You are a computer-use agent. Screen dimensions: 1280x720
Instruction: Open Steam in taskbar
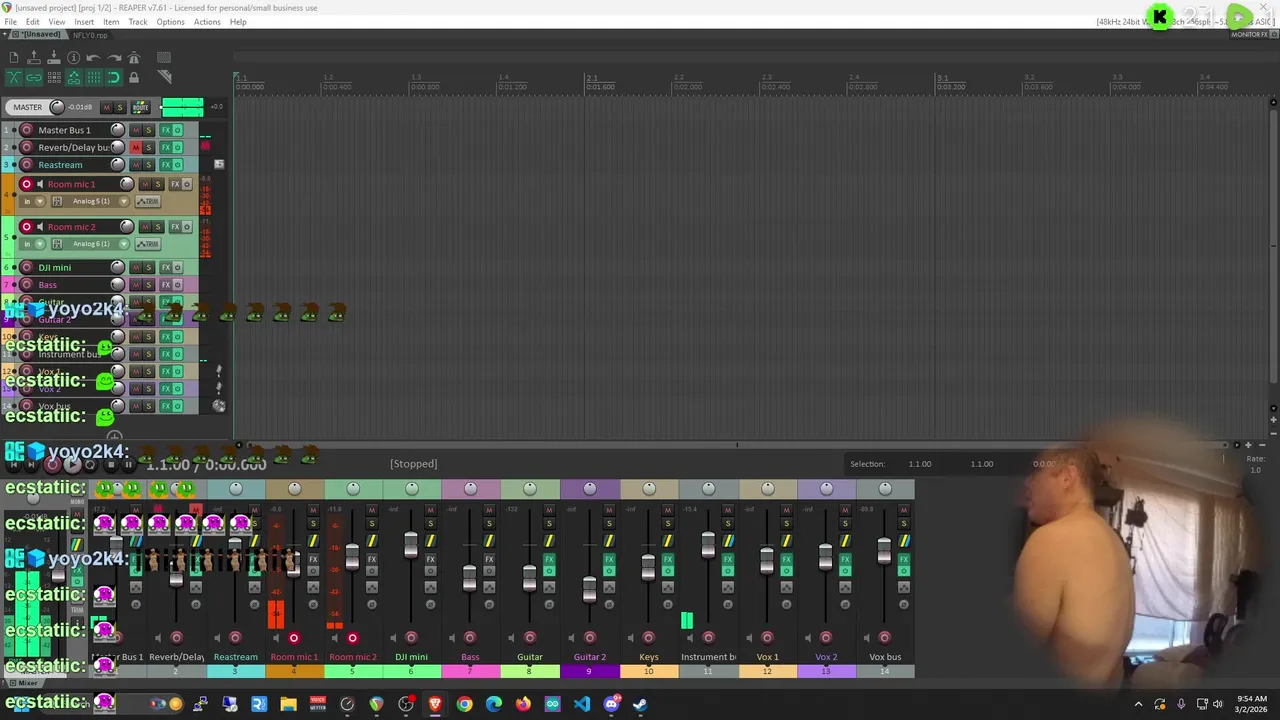click(640, 704)
